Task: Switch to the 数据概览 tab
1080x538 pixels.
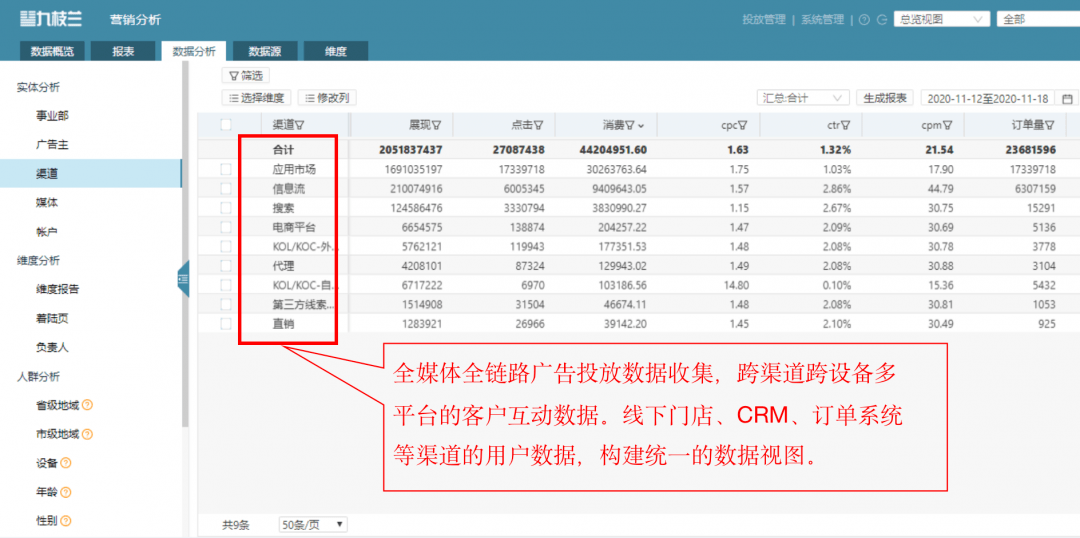Action: [x=53, y=51]
